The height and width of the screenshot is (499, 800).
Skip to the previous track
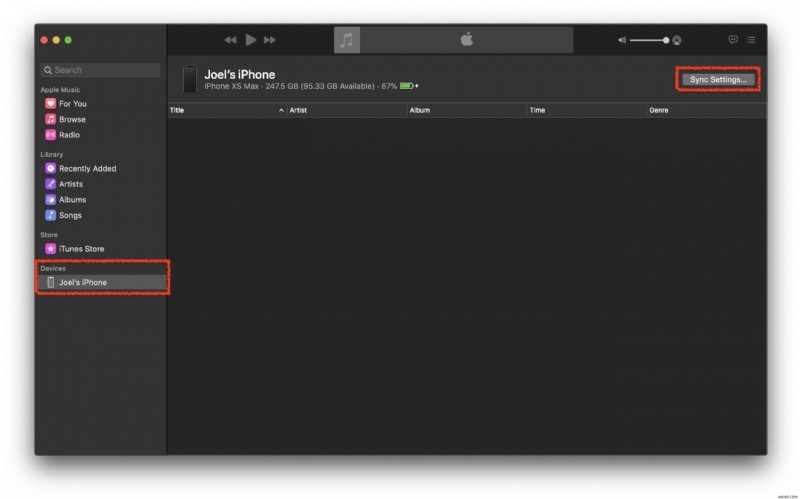click(x=230, y=40)
